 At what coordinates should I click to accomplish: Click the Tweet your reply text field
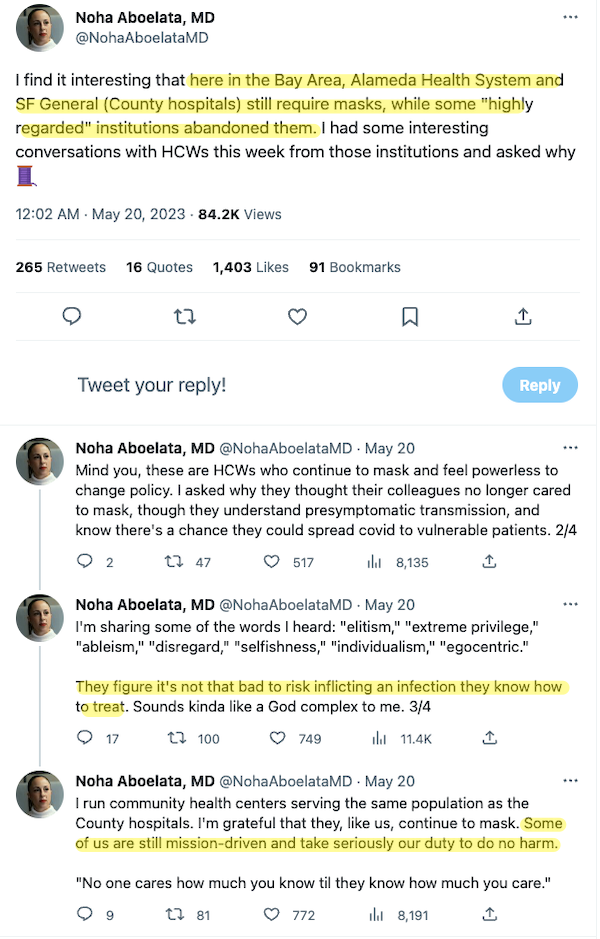152,385
